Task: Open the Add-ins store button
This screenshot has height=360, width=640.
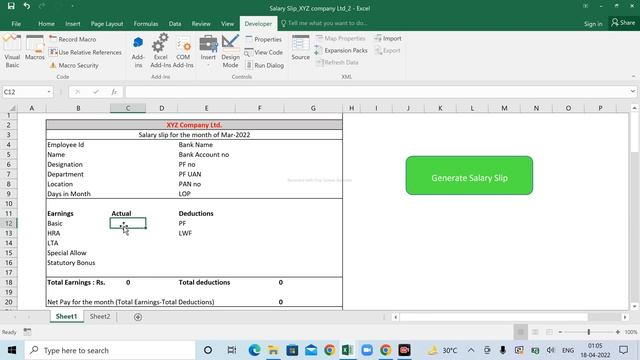Action: pyautogui.click(x=138, y=51)
